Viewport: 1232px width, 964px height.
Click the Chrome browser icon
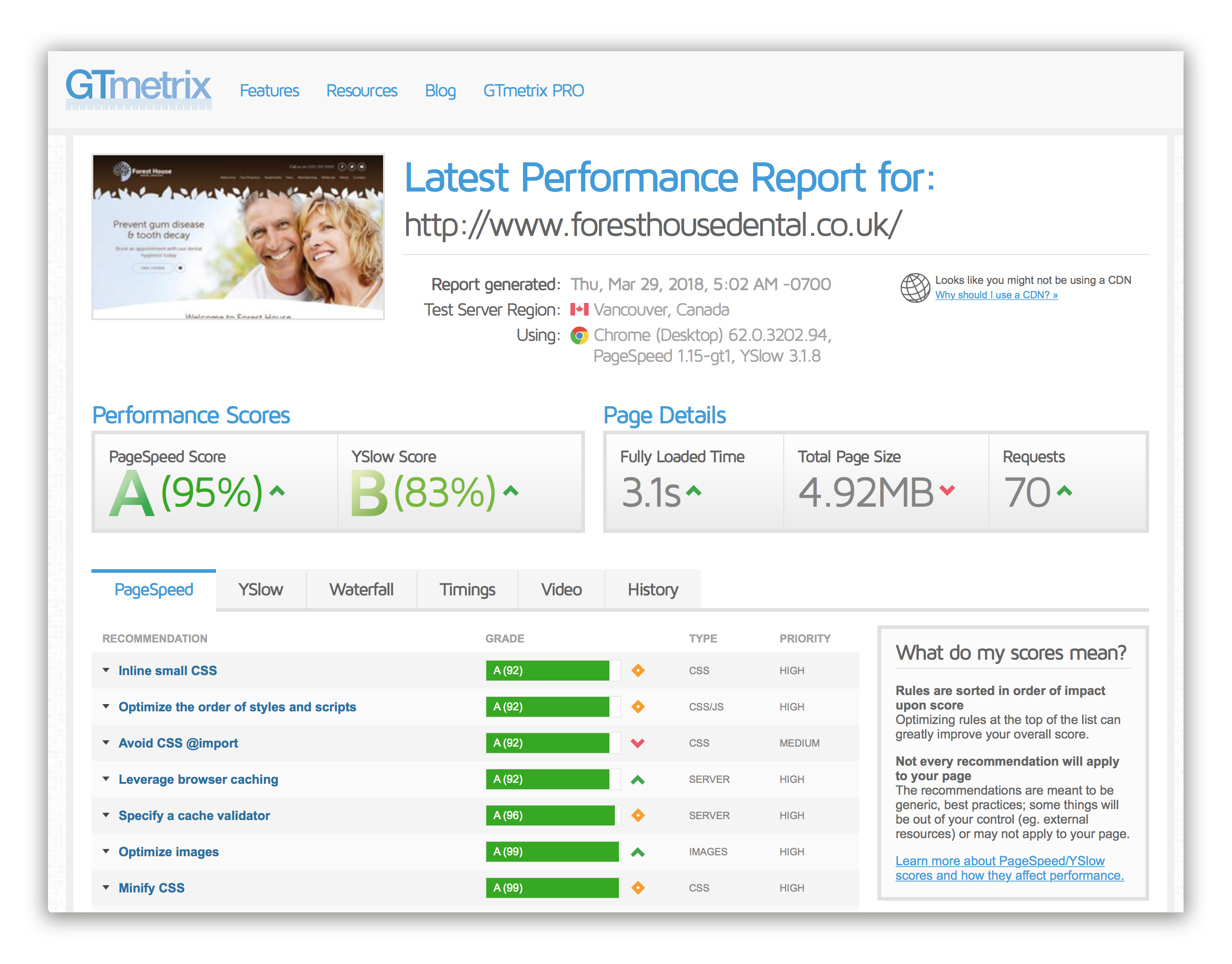[579, 335]
